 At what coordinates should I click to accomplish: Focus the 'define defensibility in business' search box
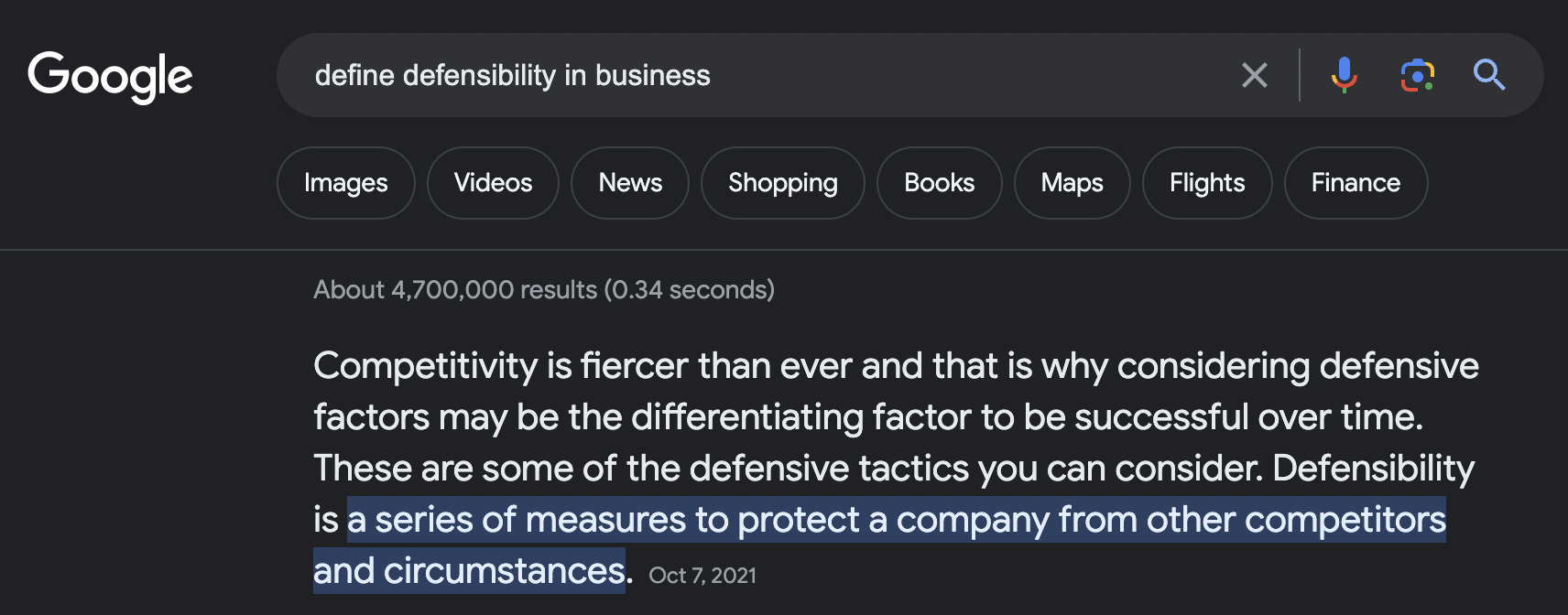click(x=769, y=75)
